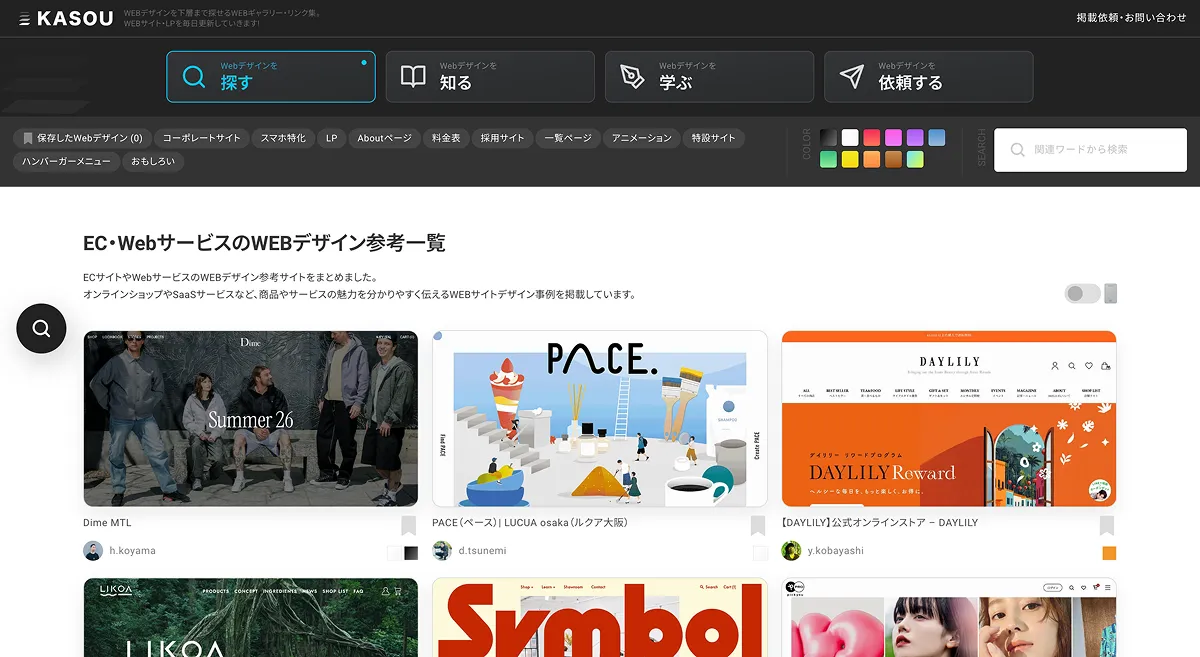1200x657 pixels.
Task: Filter by 採用サイト tag
Action: pyautogui.click(x=502, y=138)
